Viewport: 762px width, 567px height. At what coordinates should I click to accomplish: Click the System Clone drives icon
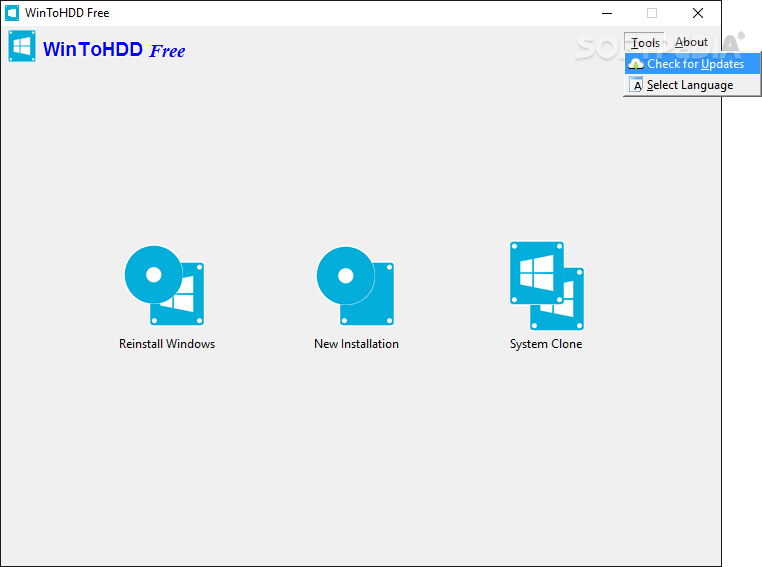[547, 286]
